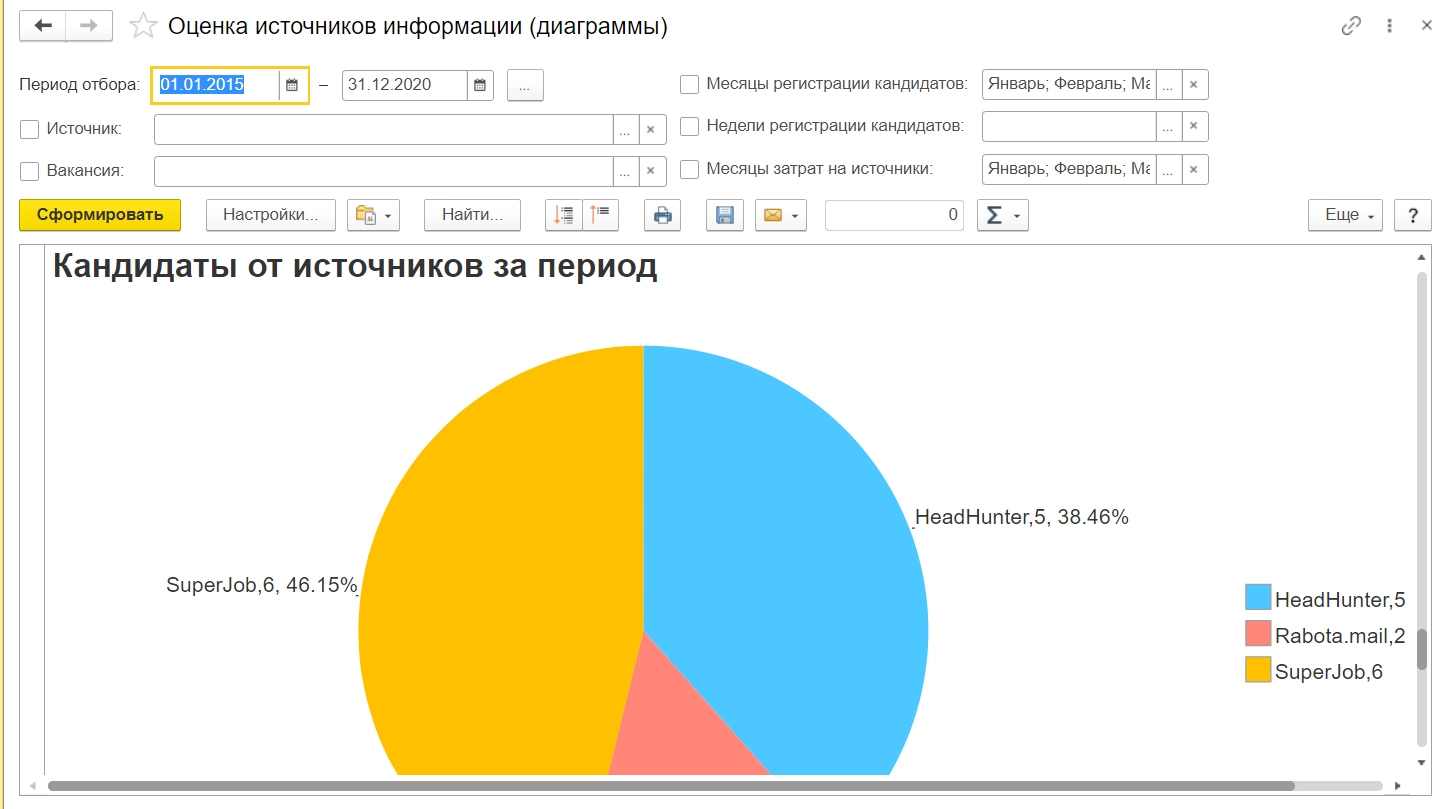The width and height of the screenshot is (1455, 809).
Task: Click the title "Кандидаты от источников за период"
Action: (x=355, y=266)
